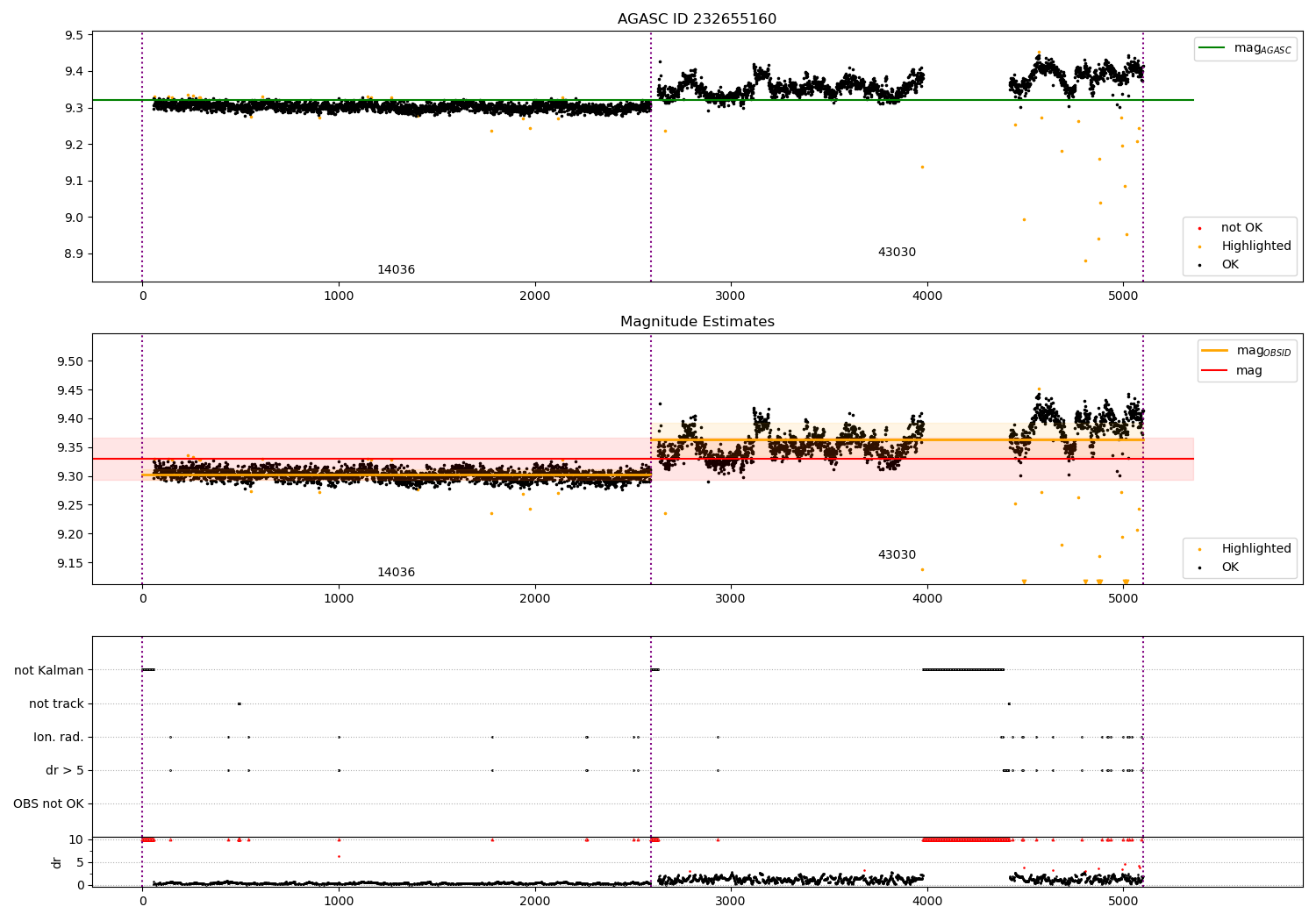The image size is (1316, 921).
Task: Click the title 'AGASC ID 232655160'
Action: pyautogui.click(x=697, y=19)
